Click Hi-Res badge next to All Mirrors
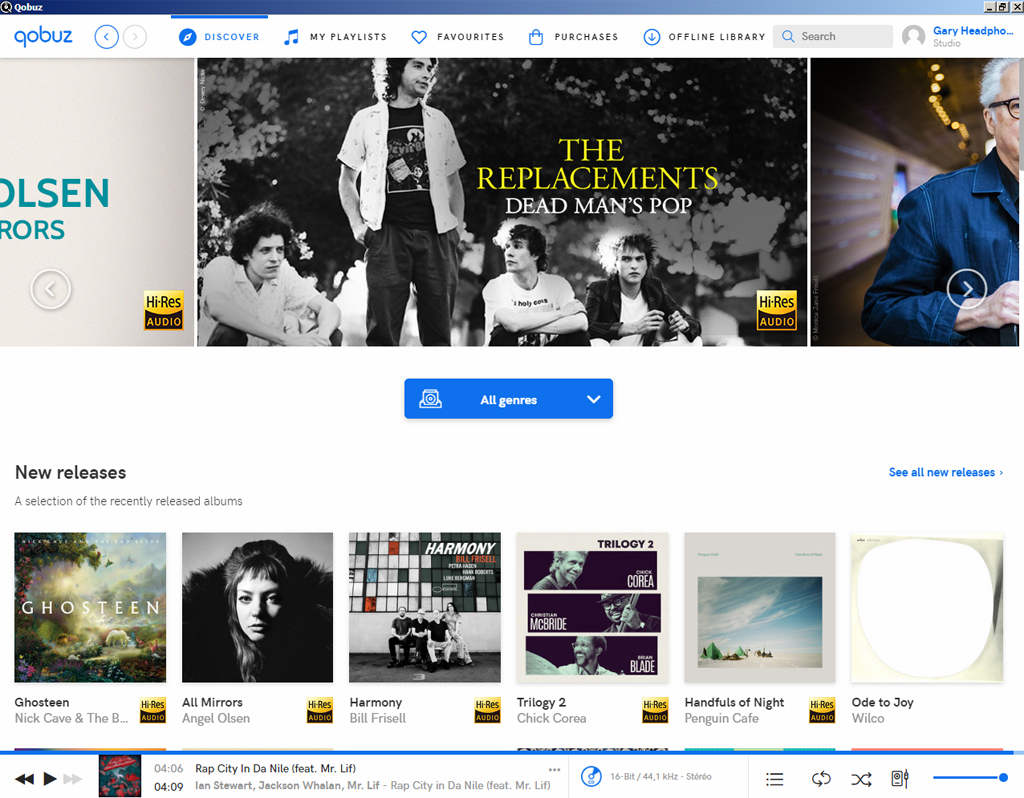This screenshot has height=798, width=1024. click(320, 710)
